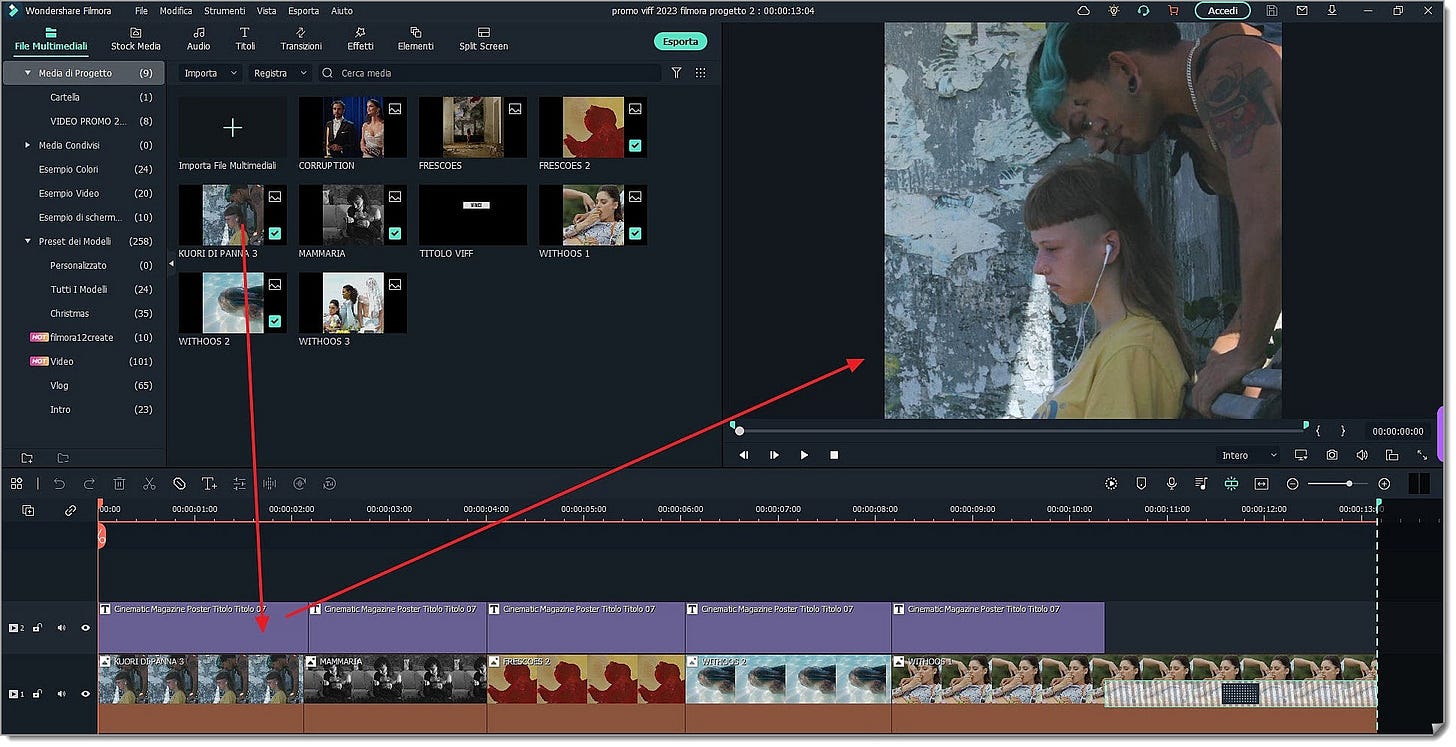
Task: Open the Audio tab
Action: (x=199, y=39)
